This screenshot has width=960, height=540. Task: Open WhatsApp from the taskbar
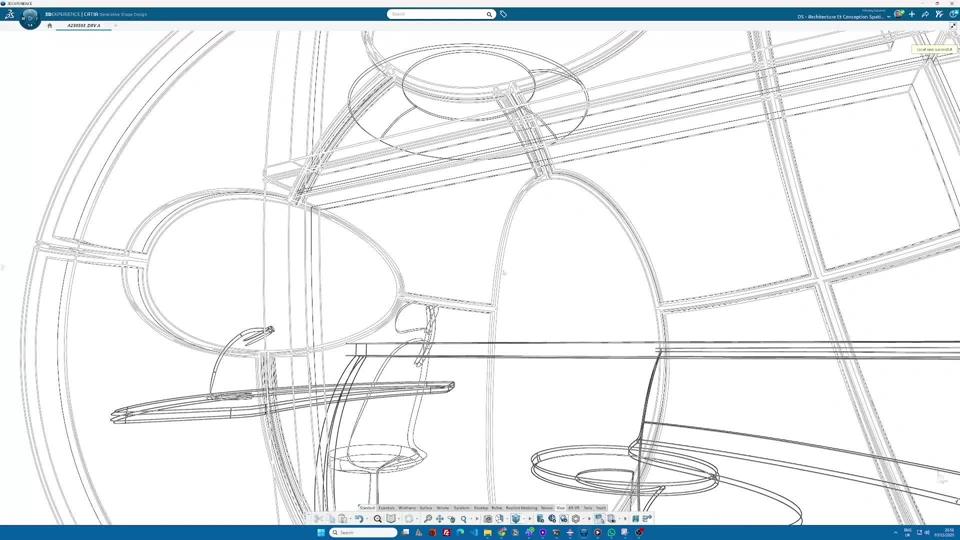[x=612, y=533]
